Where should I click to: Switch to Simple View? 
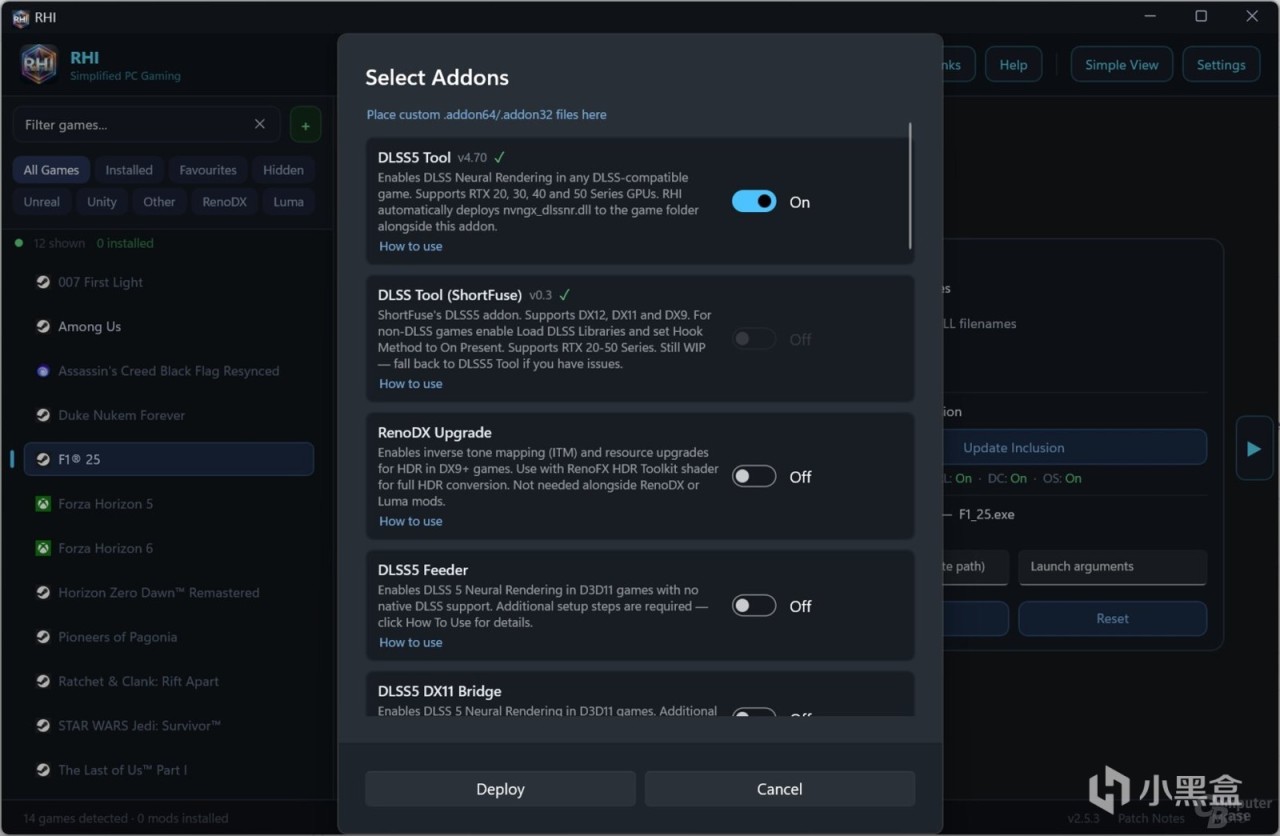coord(1122,65)
